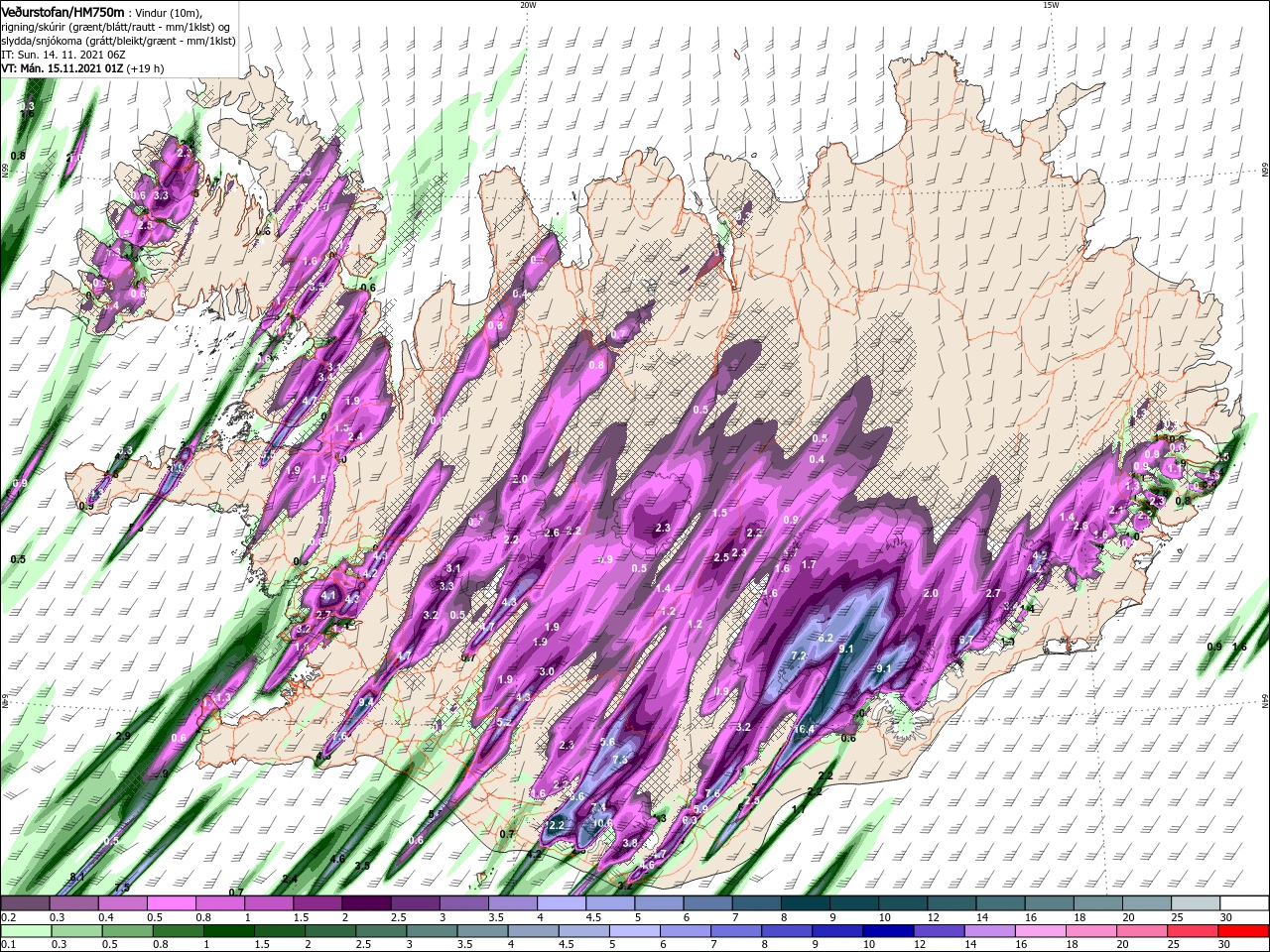Screen dimensions: 1270x952
Task: Click the 20W longitude label
Action: pyautogui.click(x=528, y=5)
